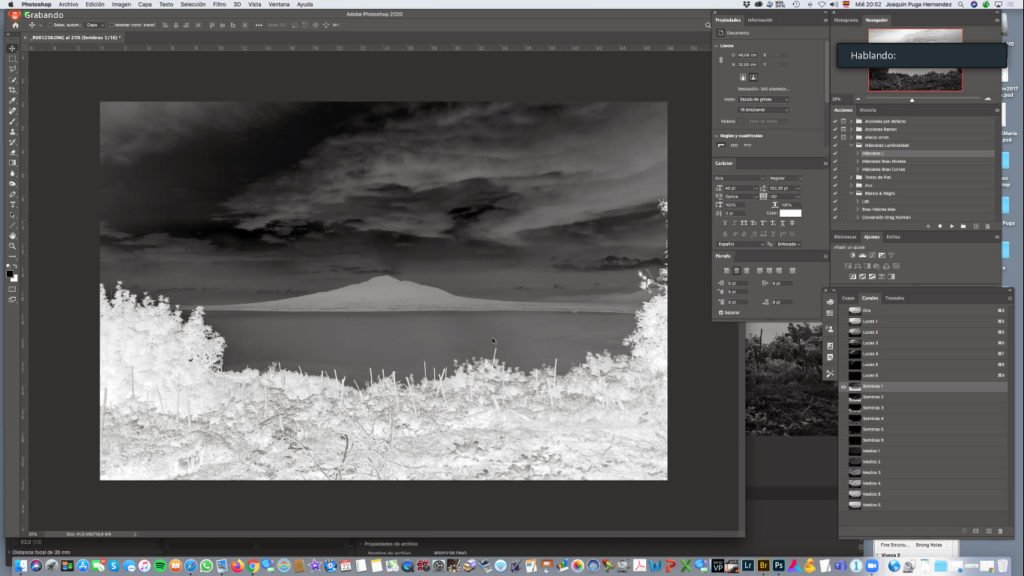Select the Luces 3 channel
The height and width of the screenshot is (576, 1024).
tap(870, 343)
